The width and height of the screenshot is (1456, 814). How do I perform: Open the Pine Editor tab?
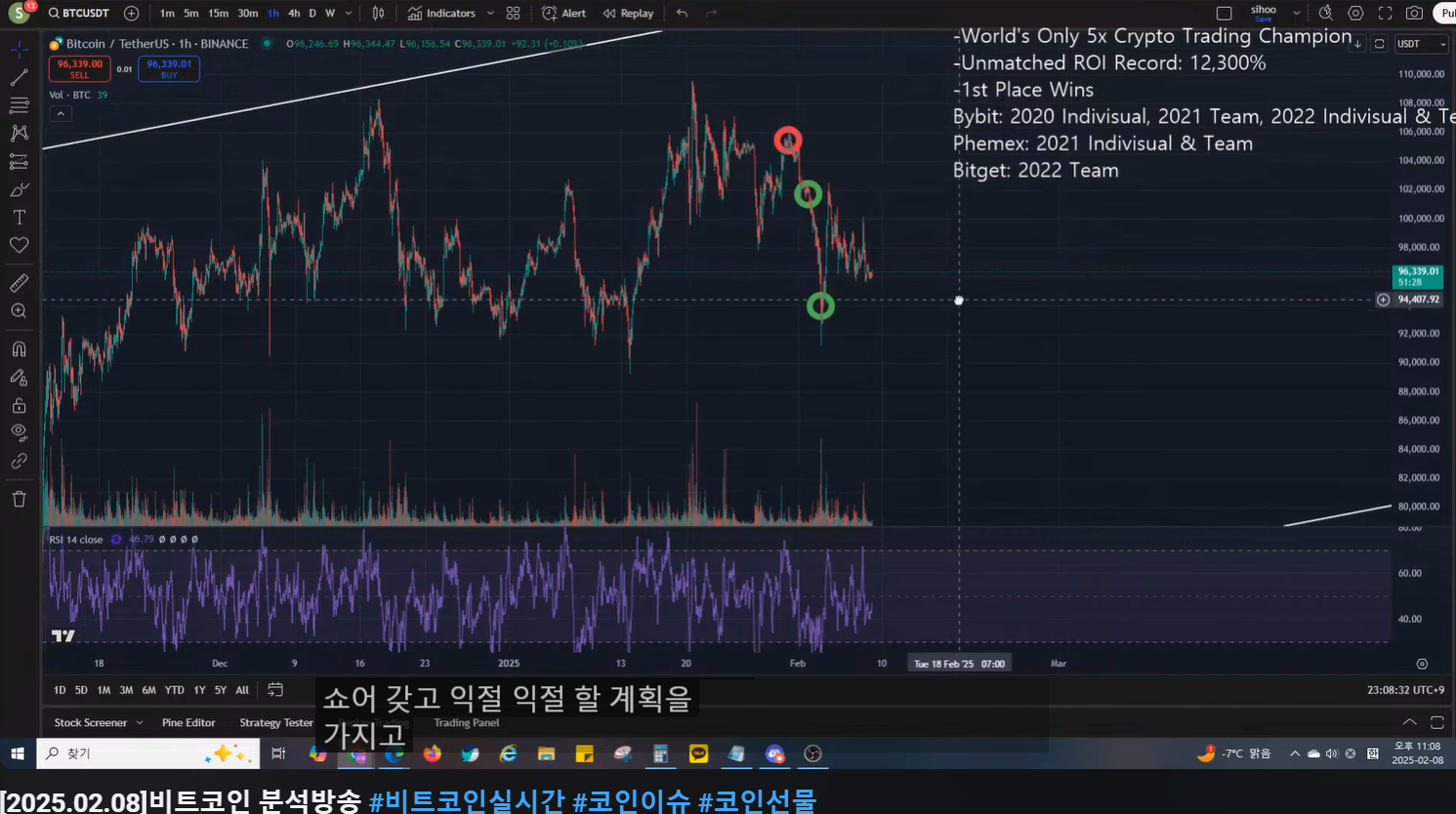[188, 723]
